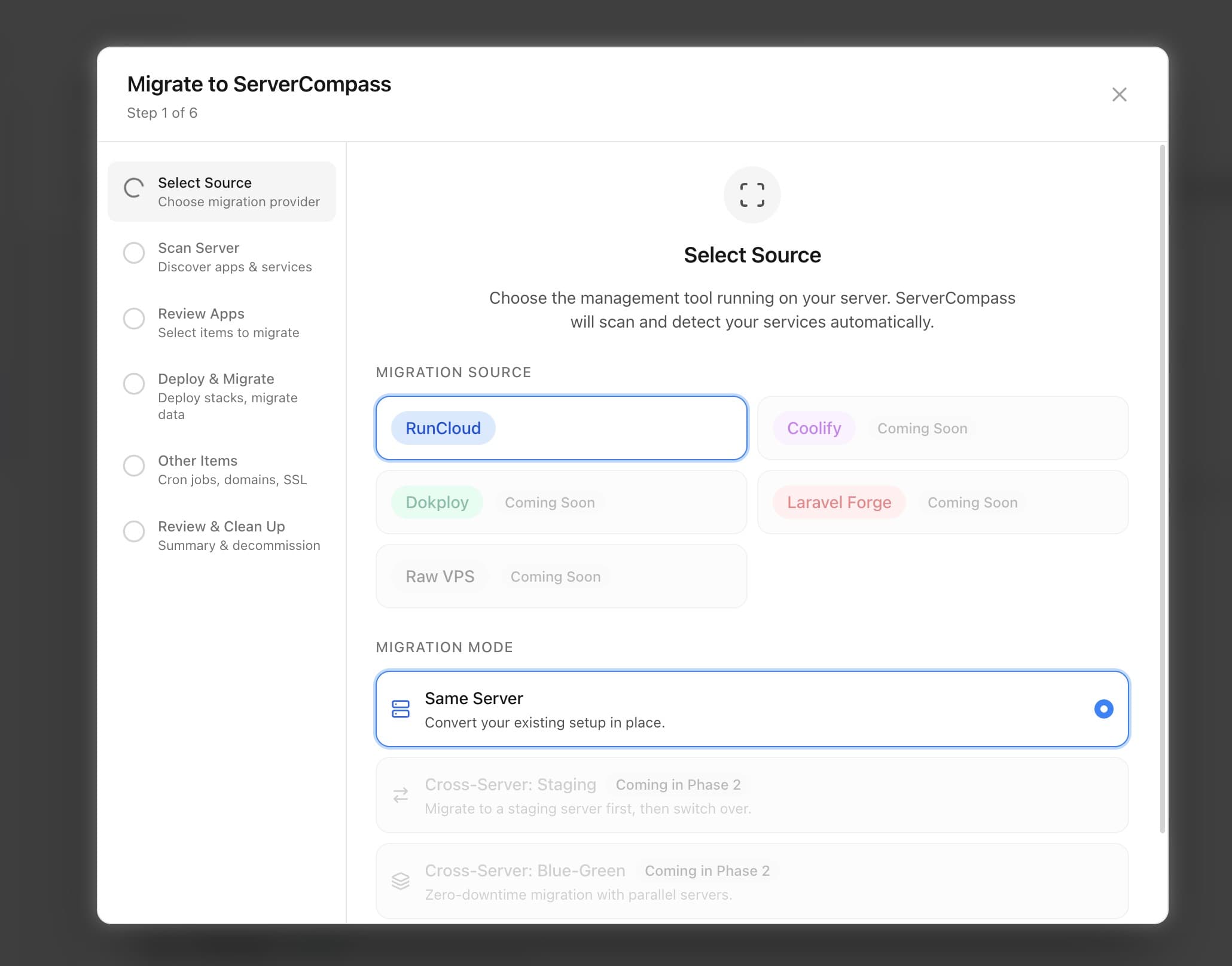Select the Same Server radio button

1103,709
